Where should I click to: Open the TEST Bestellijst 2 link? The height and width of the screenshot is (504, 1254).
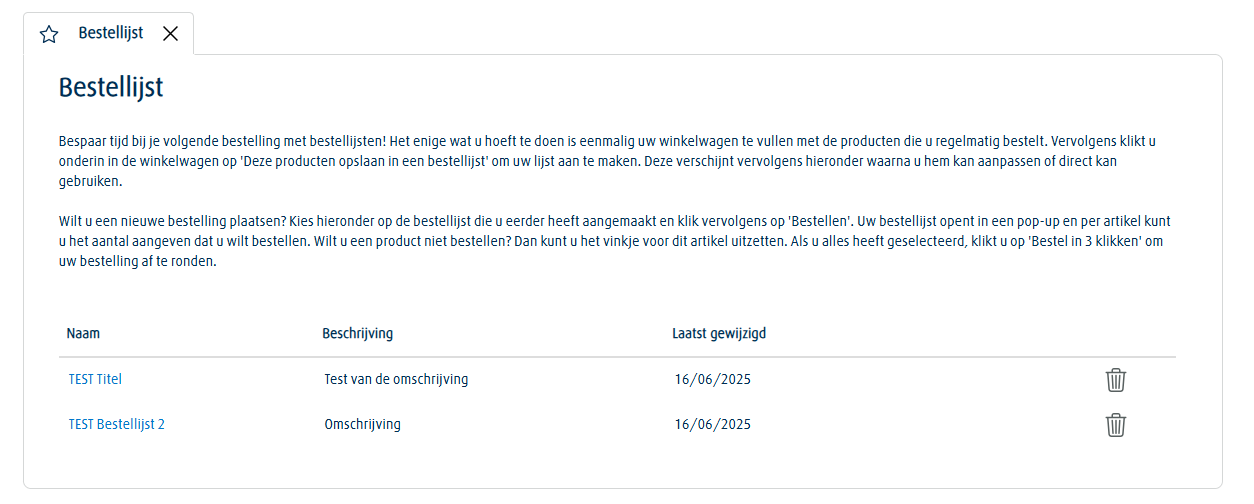tap(116, 424)
